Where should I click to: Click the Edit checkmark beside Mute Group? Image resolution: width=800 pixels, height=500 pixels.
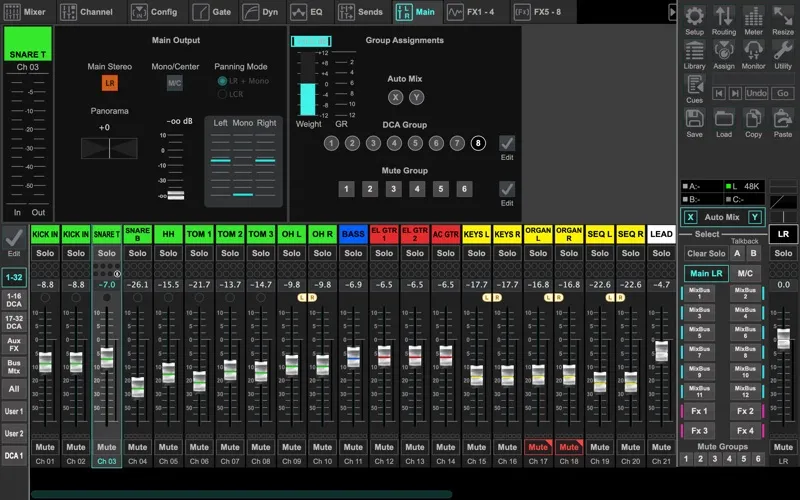tap(507, 189)
